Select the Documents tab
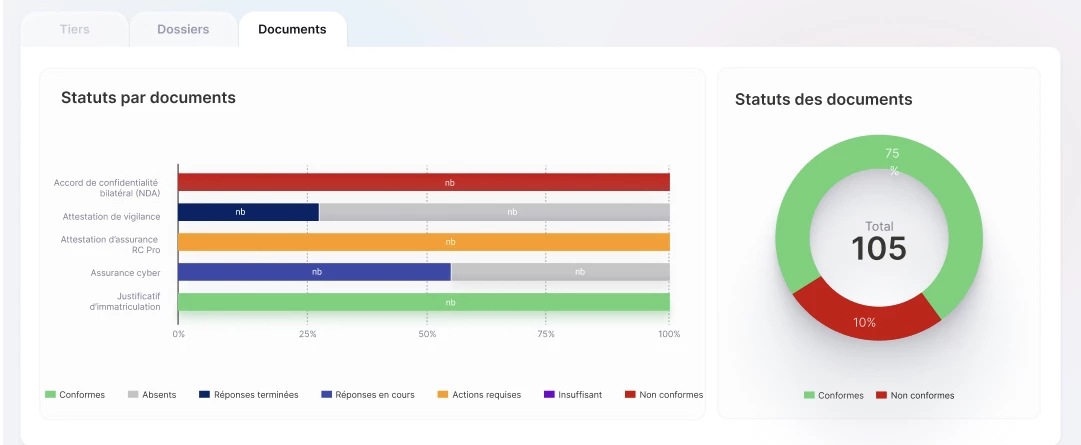Image resolution: width=1081 pixels, height=445 pixels. click(292, 29)
